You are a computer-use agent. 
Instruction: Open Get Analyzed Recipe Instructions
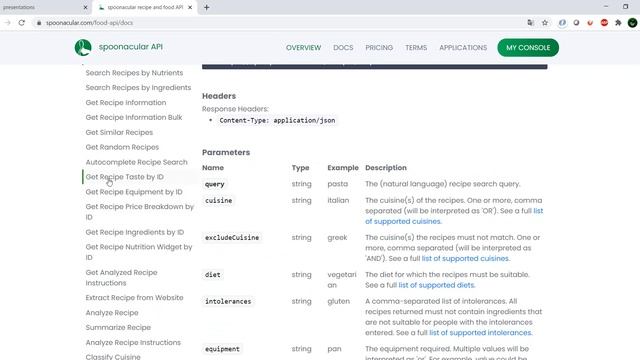tap(121, 278)
